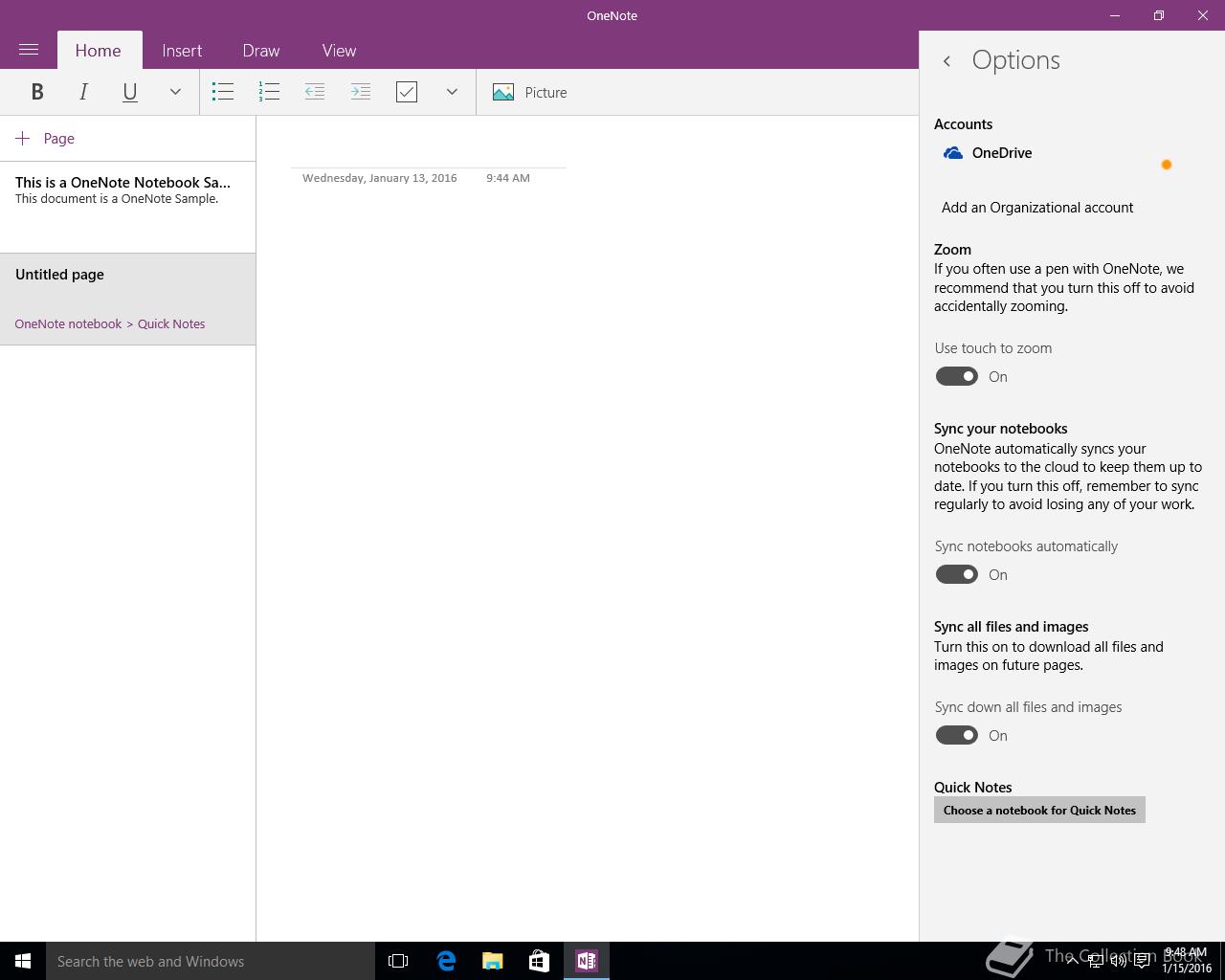Toggle bold formatting
1225x980 pixels.
tap(37, 92)
